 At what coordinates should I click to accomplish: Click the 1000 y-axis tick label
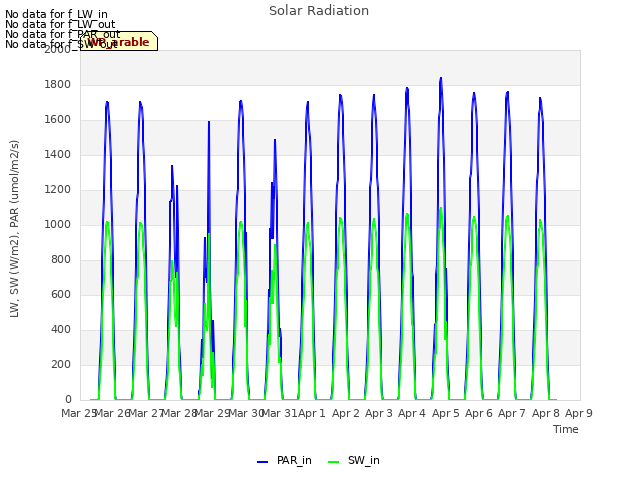pyautogui.click(x=58, y=224)
